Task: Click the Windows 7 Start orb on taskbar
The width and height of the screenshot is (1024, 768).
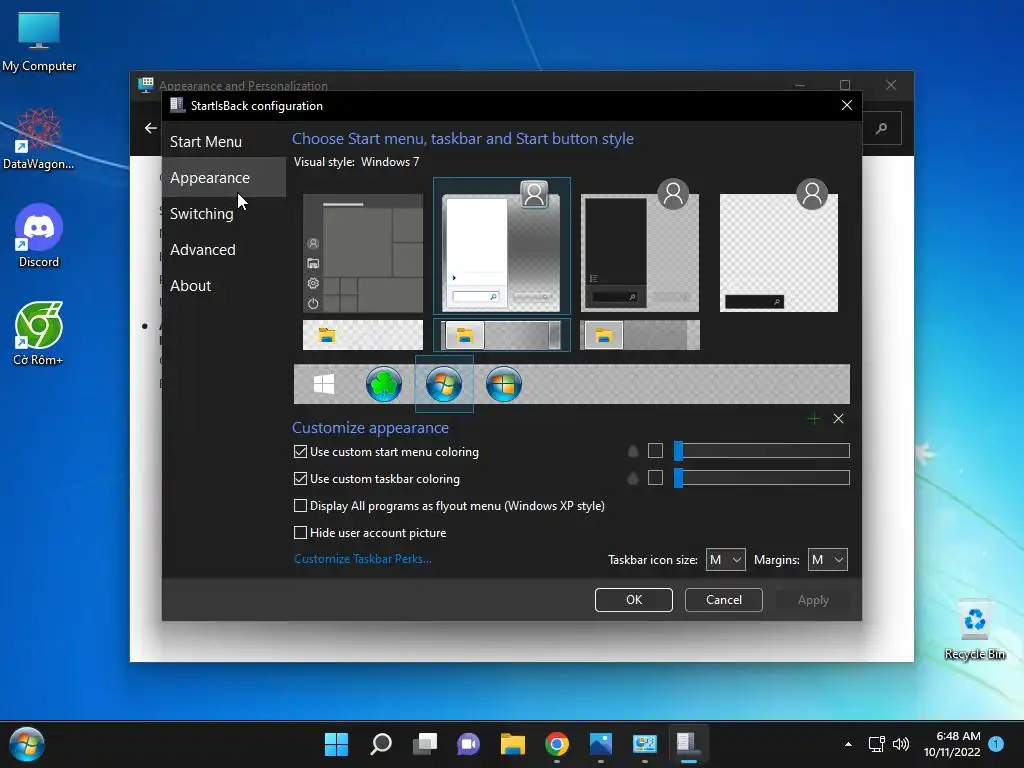Action: pos(26,744)
